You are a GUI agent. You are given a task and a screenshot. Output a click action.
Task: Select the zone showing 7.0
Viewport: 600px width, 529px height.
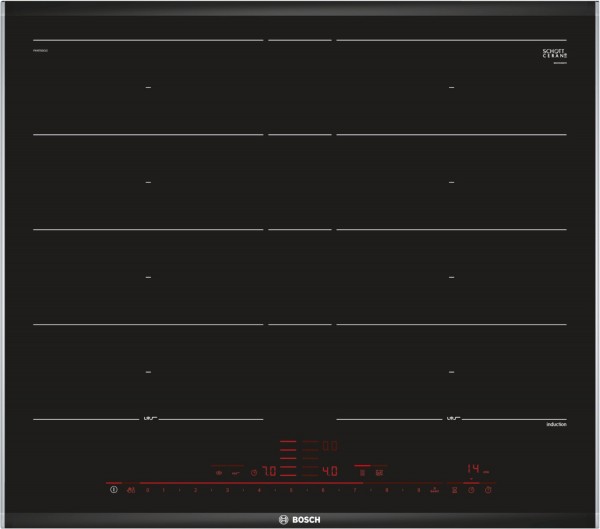pos(269,471)
